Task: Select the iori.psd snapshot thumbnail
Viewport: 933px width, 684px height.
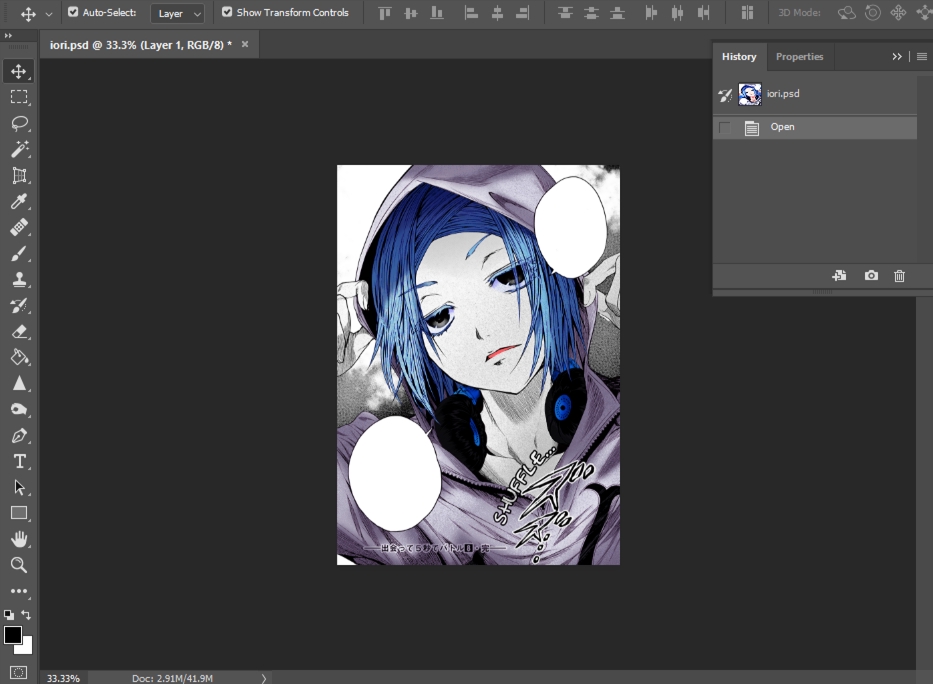Action: 750,94
